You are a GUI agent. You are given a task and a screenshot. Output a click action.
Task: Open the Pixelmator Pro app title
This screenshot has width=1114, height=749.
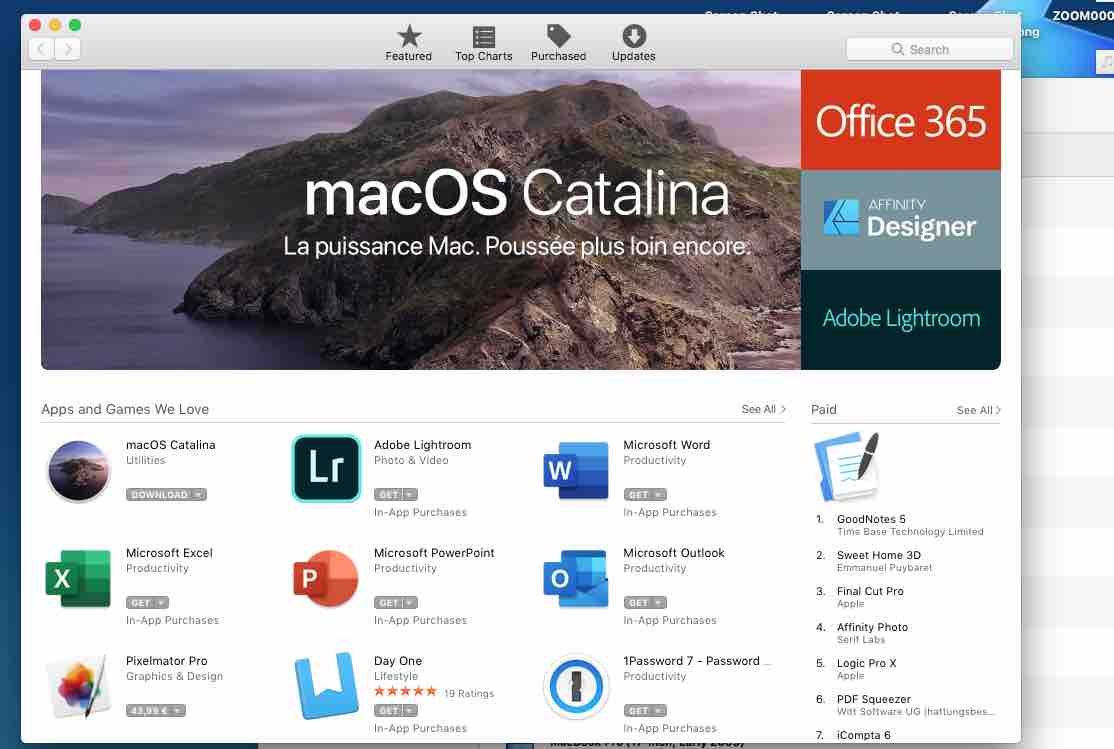[167, 661]
